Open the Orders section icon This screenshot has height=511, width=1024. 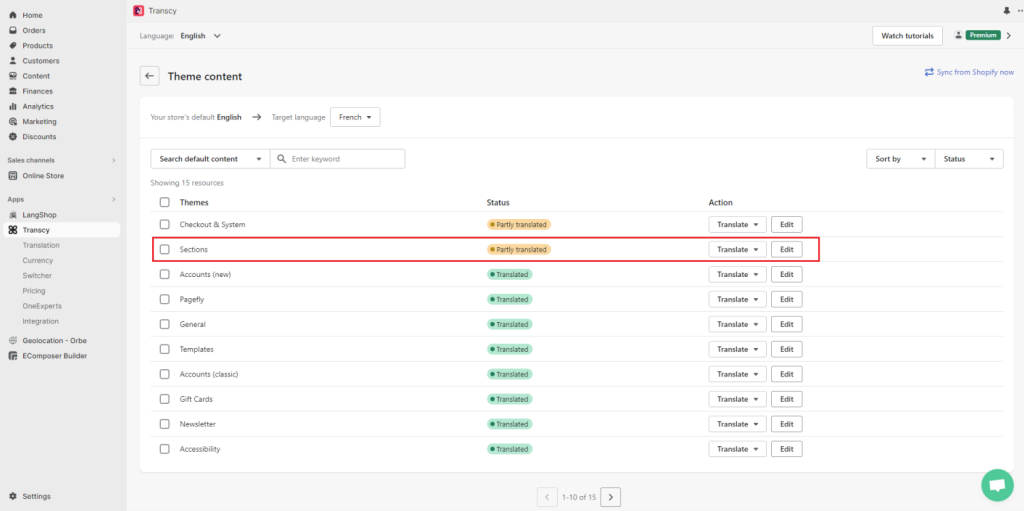click(12, 30)
